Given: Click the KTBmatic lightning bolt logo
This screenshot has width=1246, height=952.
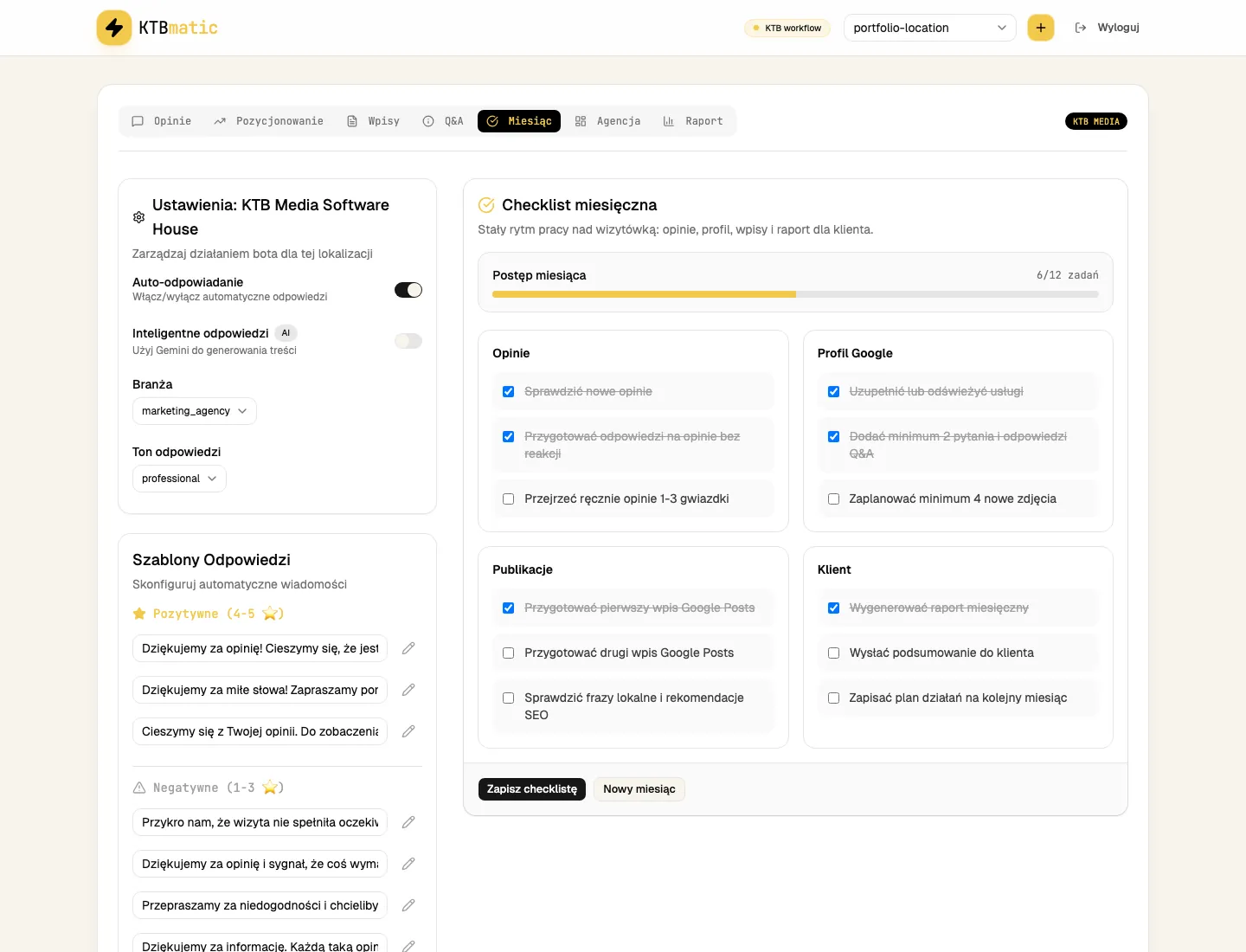Looking at the screenshot, I should [114, 28].
